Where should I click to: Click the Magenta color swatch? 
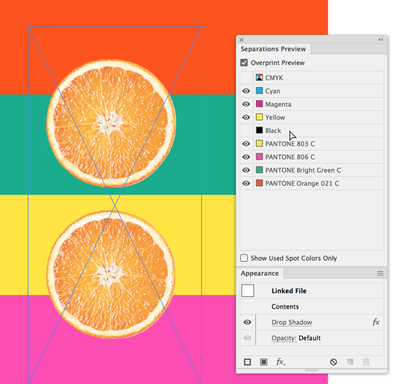point(259,104)
